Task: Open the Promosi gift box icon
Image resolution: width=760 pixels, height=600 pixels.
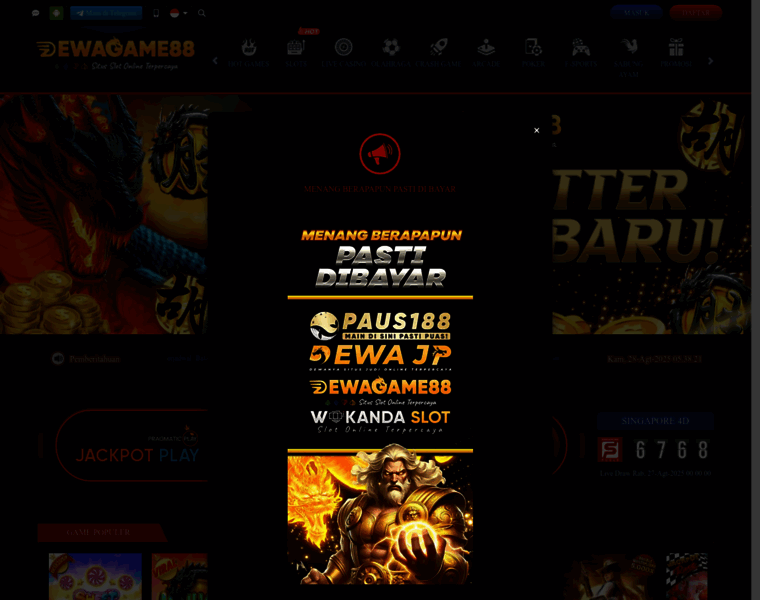Action: 676,47
